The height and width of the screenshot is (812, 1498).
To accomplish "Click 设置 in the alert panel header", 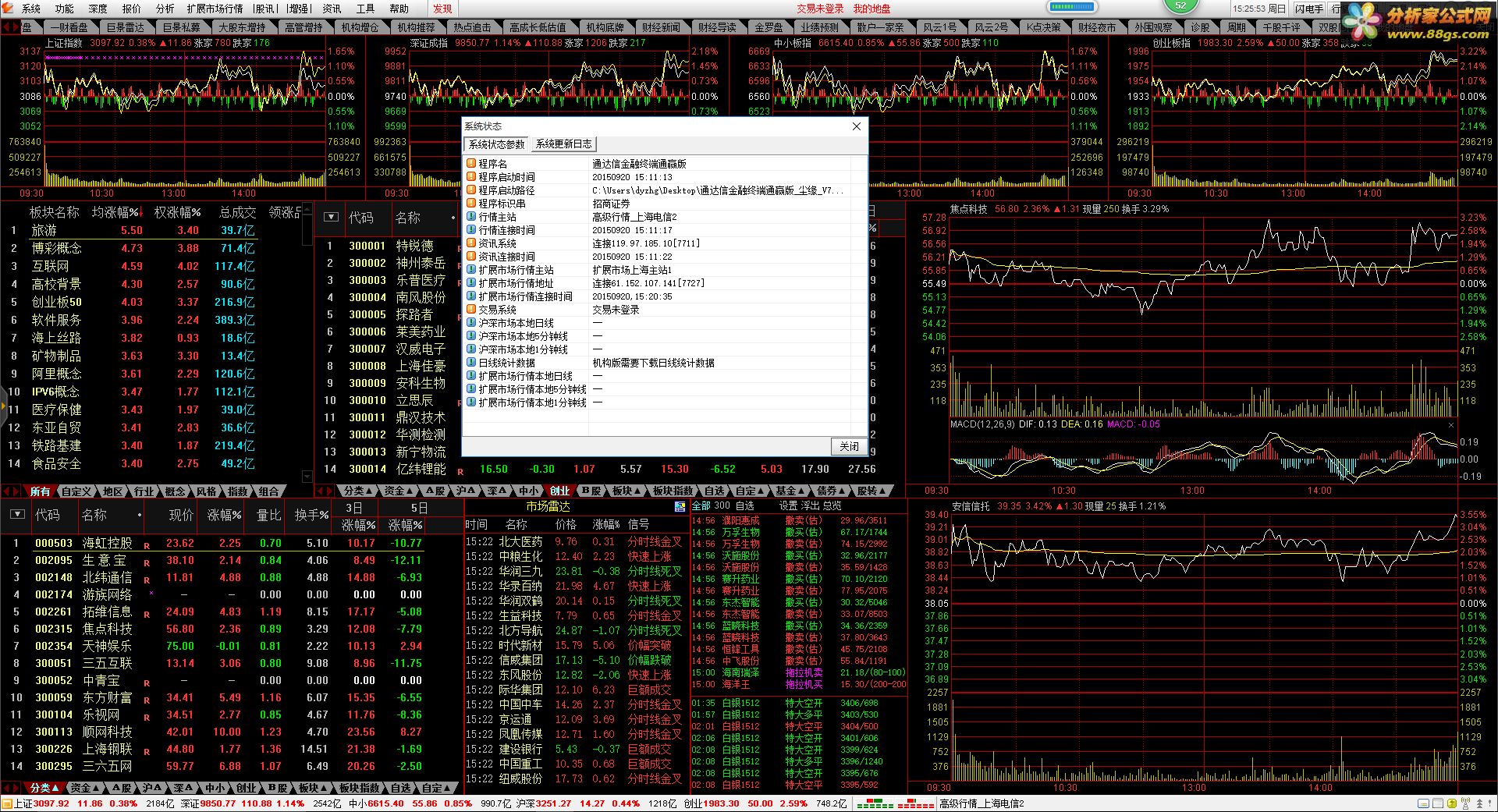I will click(788, 505).
